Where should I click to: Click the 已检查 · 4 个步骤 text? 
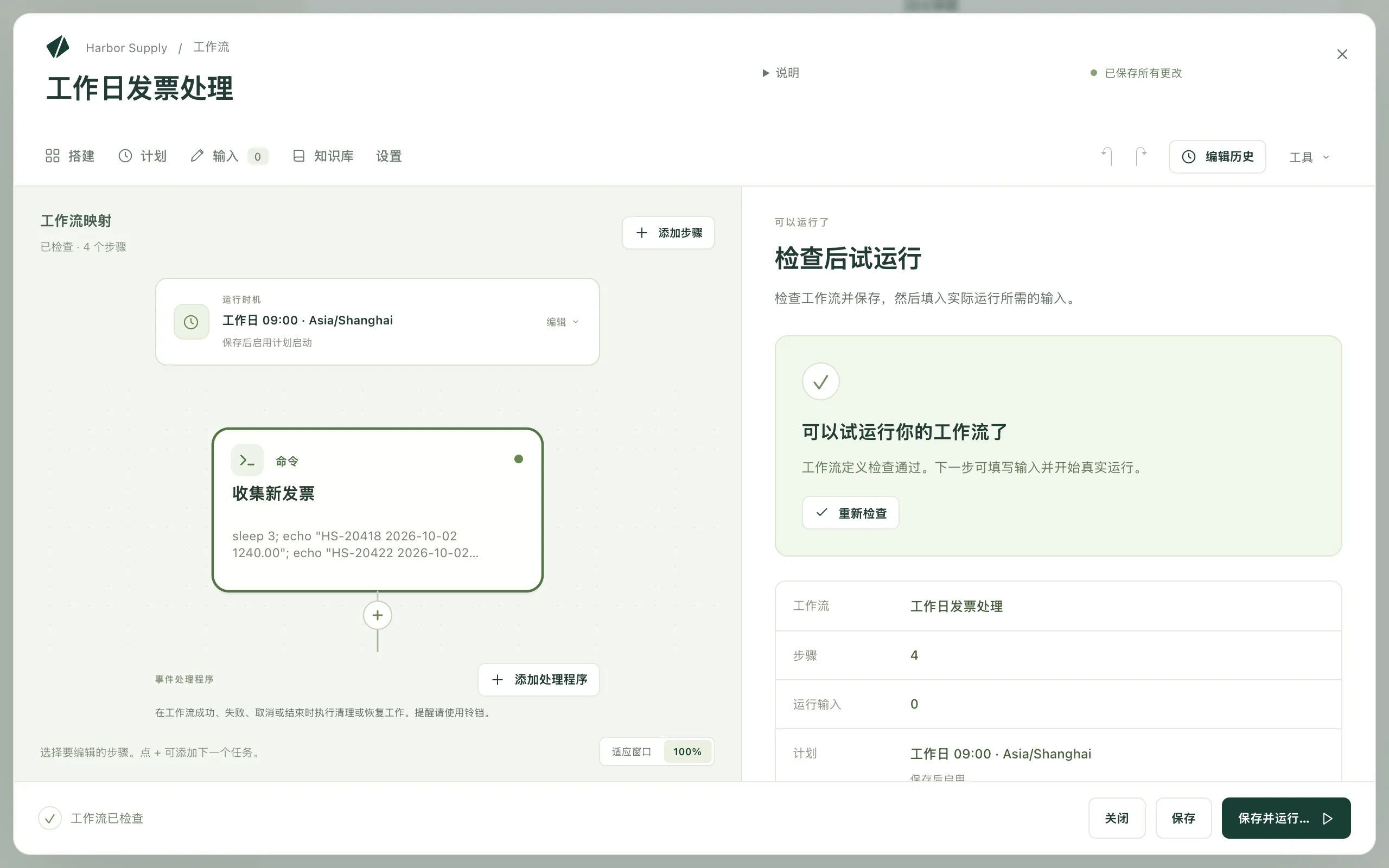pos(83,247)
